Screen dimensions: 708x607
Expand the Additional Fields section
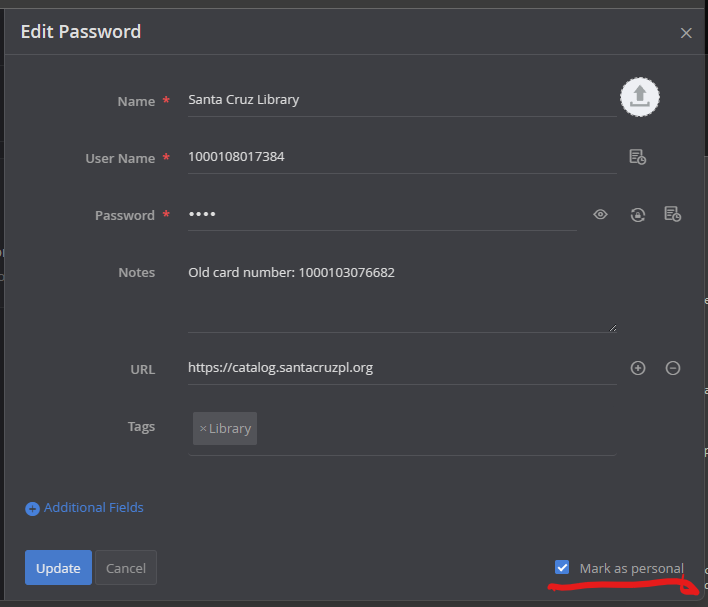pyautogui.click(x=93, y=507)
